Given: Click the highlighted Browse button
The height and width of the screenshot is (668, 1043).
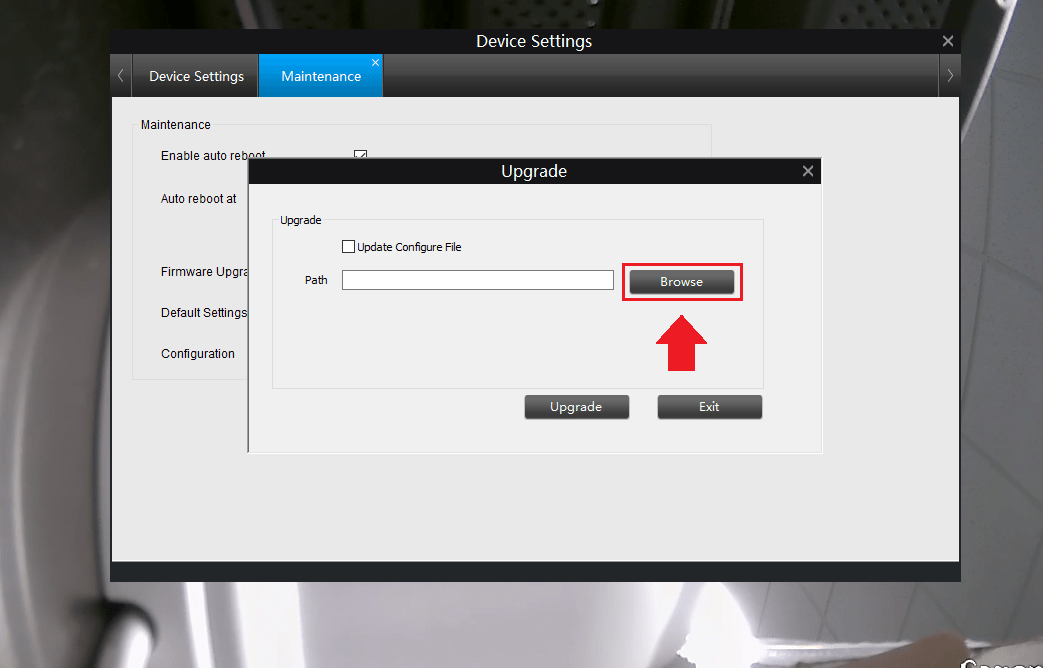Looking at the screenshot, I should 682,281.
